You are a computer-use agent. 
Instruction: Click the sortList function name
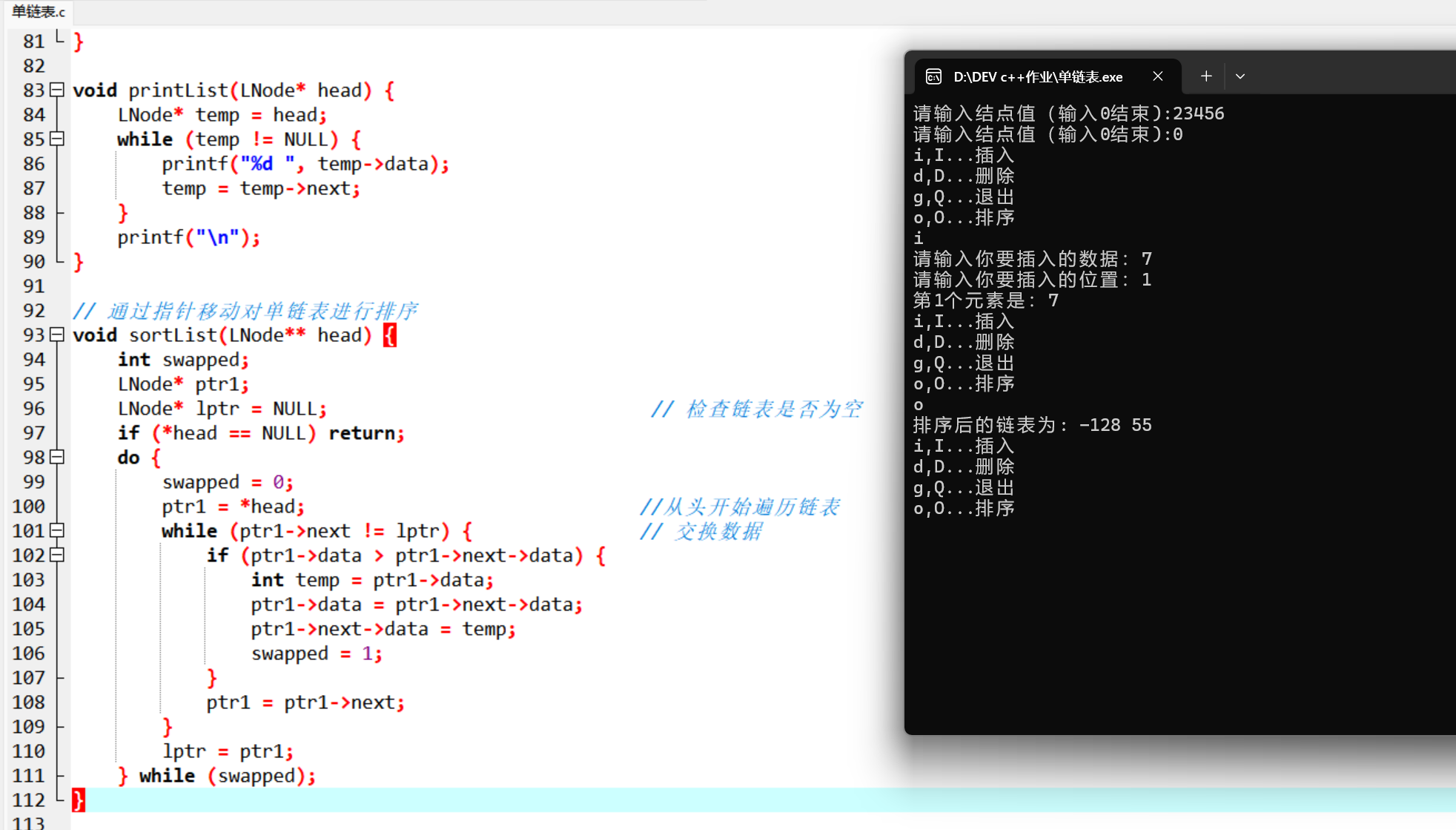click(172, 335)
